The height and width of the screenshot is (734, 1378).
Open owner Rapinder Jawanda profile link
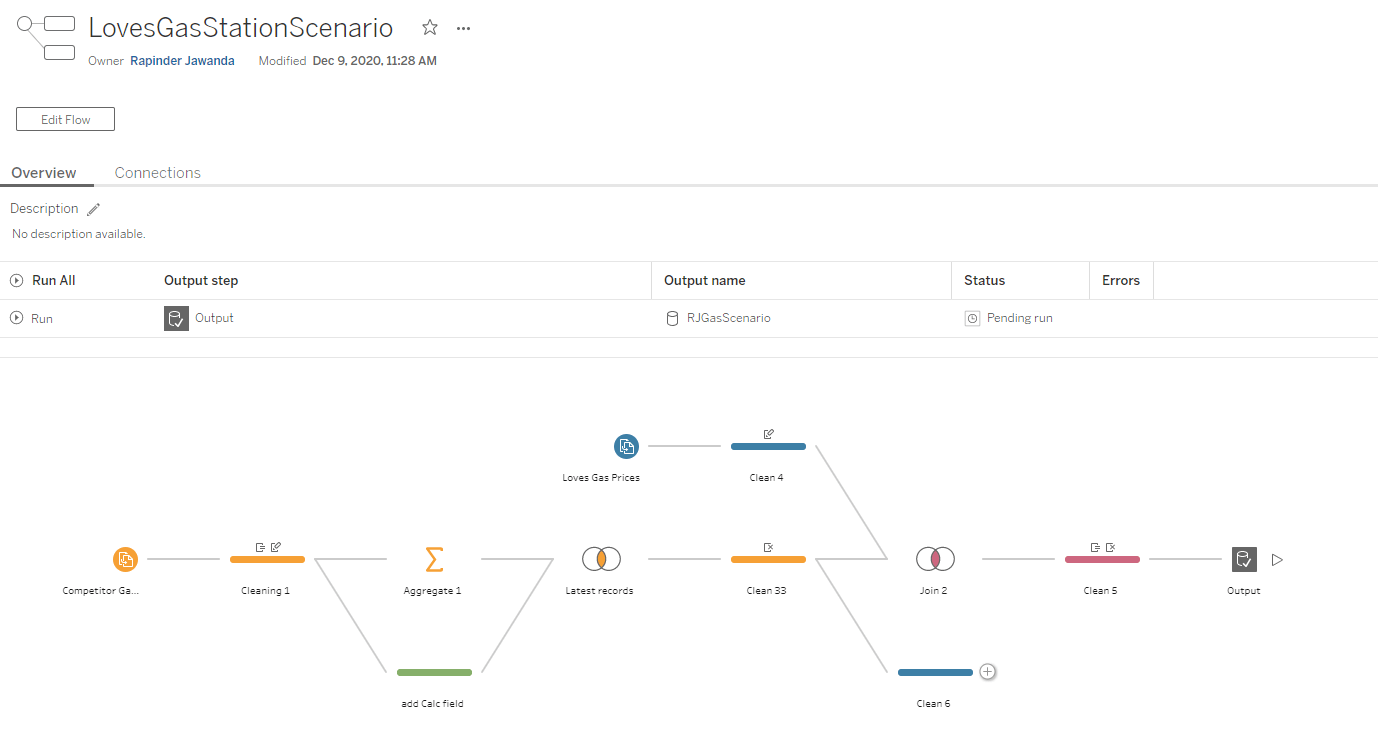tap(182, 61)
